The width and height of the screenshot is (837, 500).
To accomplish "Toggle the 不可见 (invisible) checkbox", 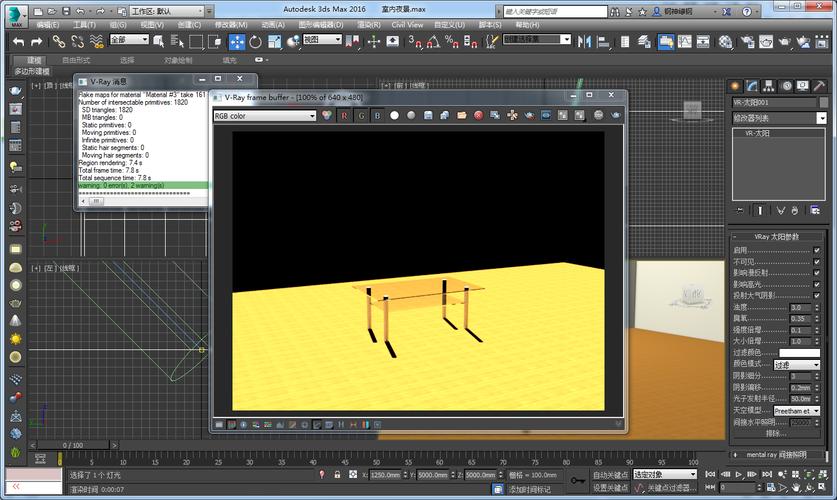I will coord(816,261).
